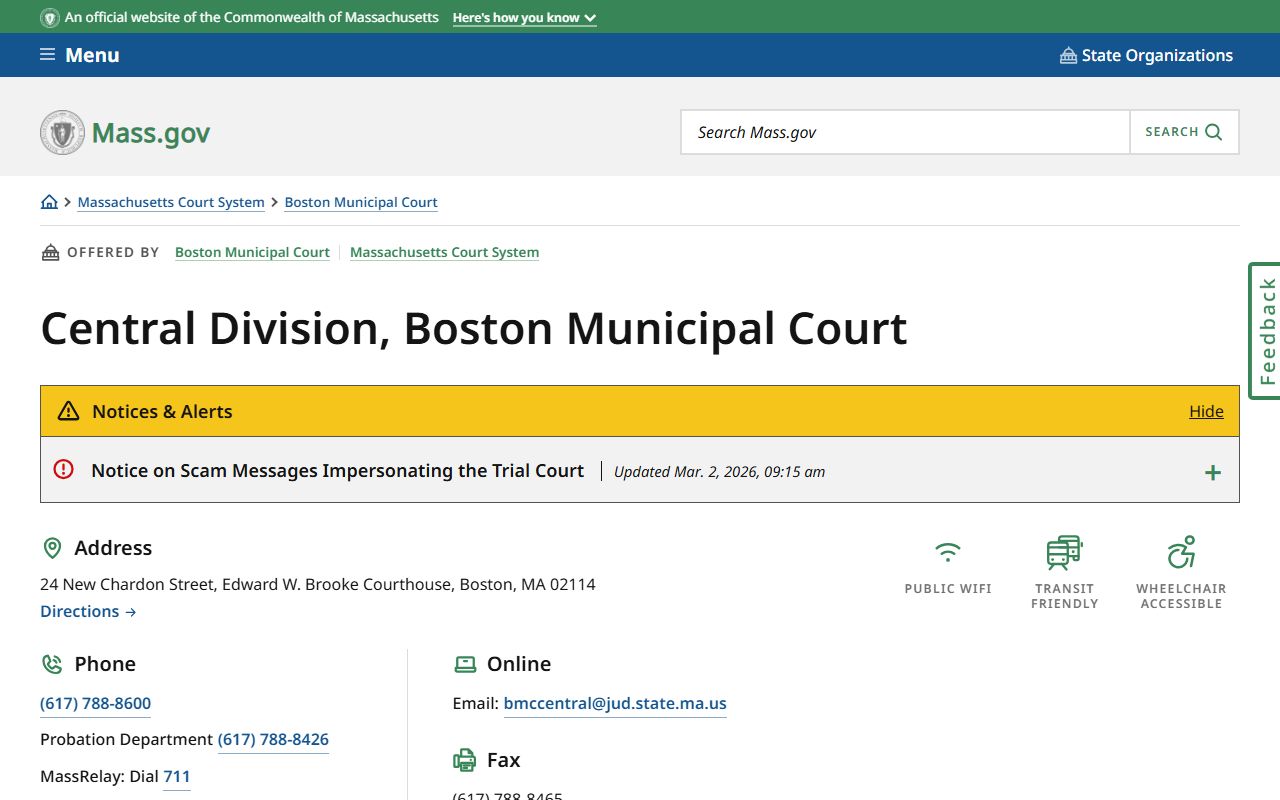Expand "Here's how you know" banner
Screen dimensions: 1280x800
pos(524,18)
